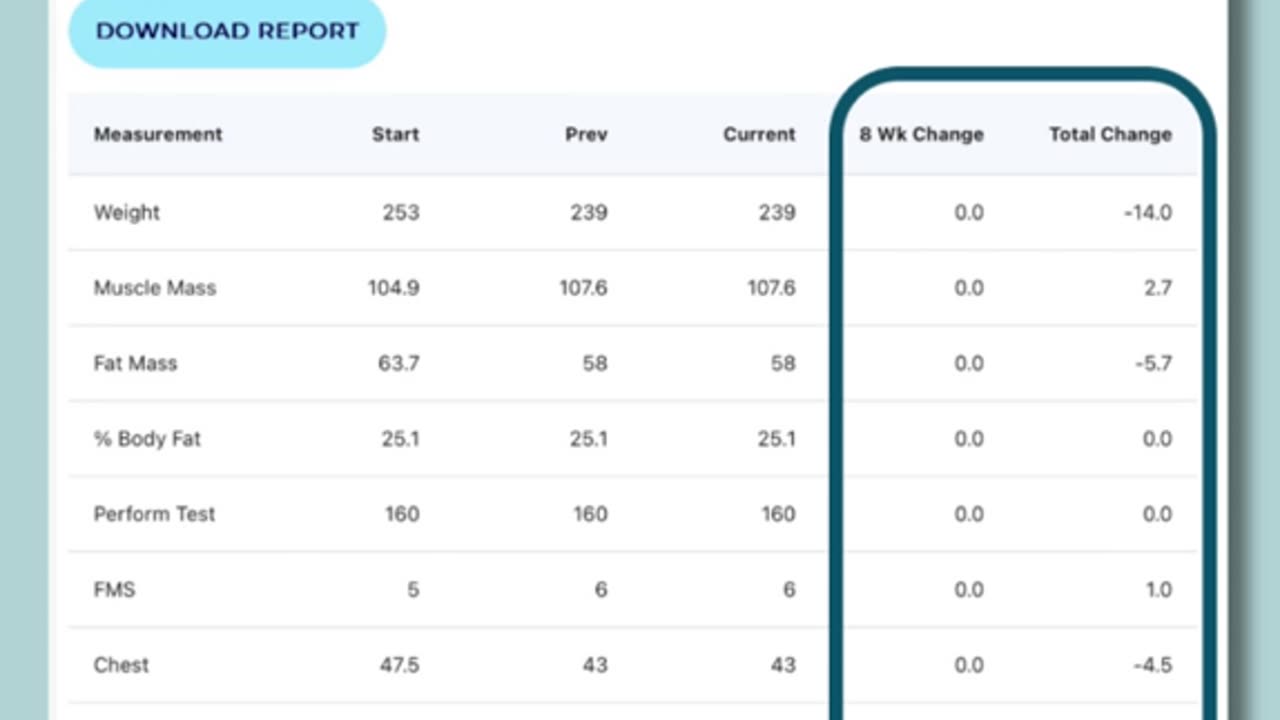Select the Prev column header
This screenshot has width=1280, height=720.
click(586, 134)
